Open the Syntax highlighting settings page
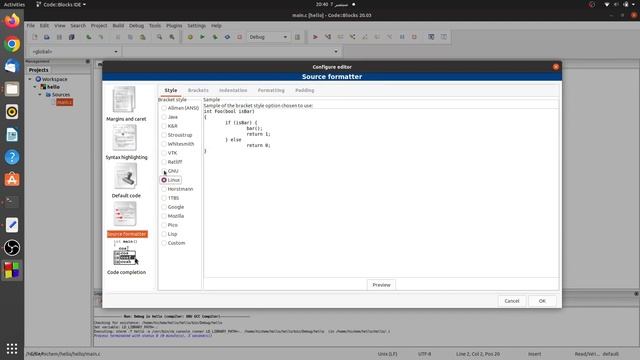Viewport: 640px width, 360px height. [126, 142]
